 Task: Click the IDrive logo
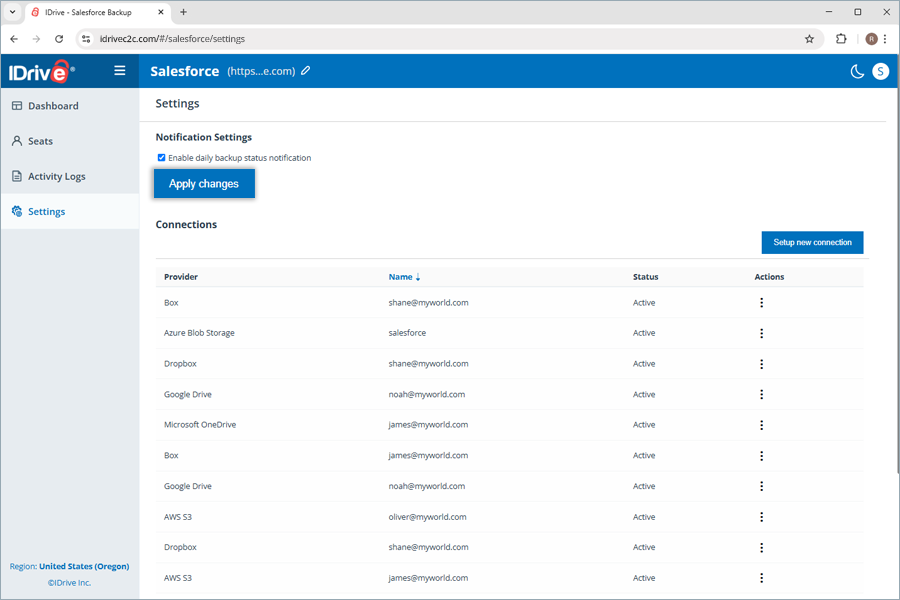coord(40,71)
